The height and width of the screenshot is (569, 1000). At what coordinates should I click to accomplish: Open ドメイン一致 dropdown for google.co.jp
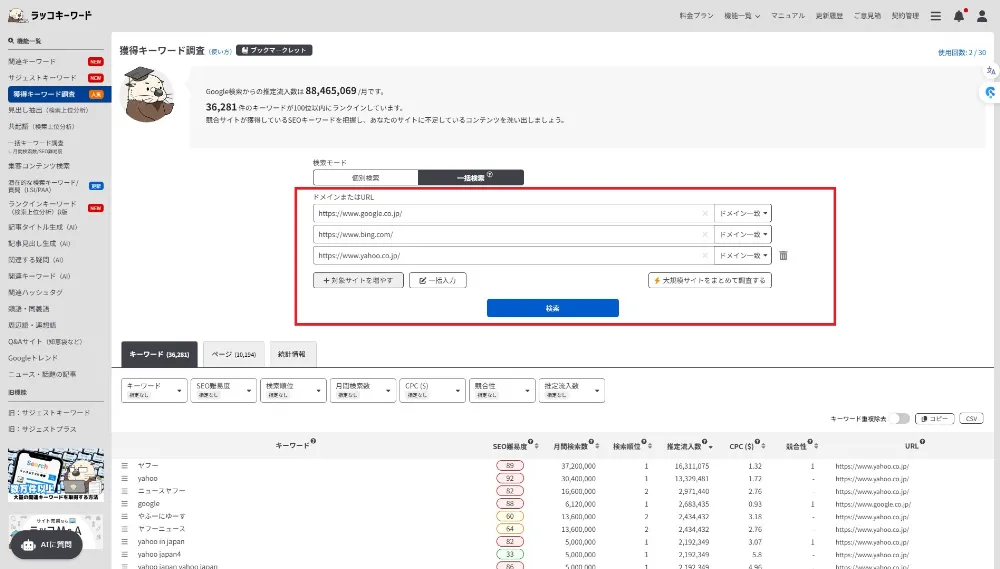(x=743, y=213)
